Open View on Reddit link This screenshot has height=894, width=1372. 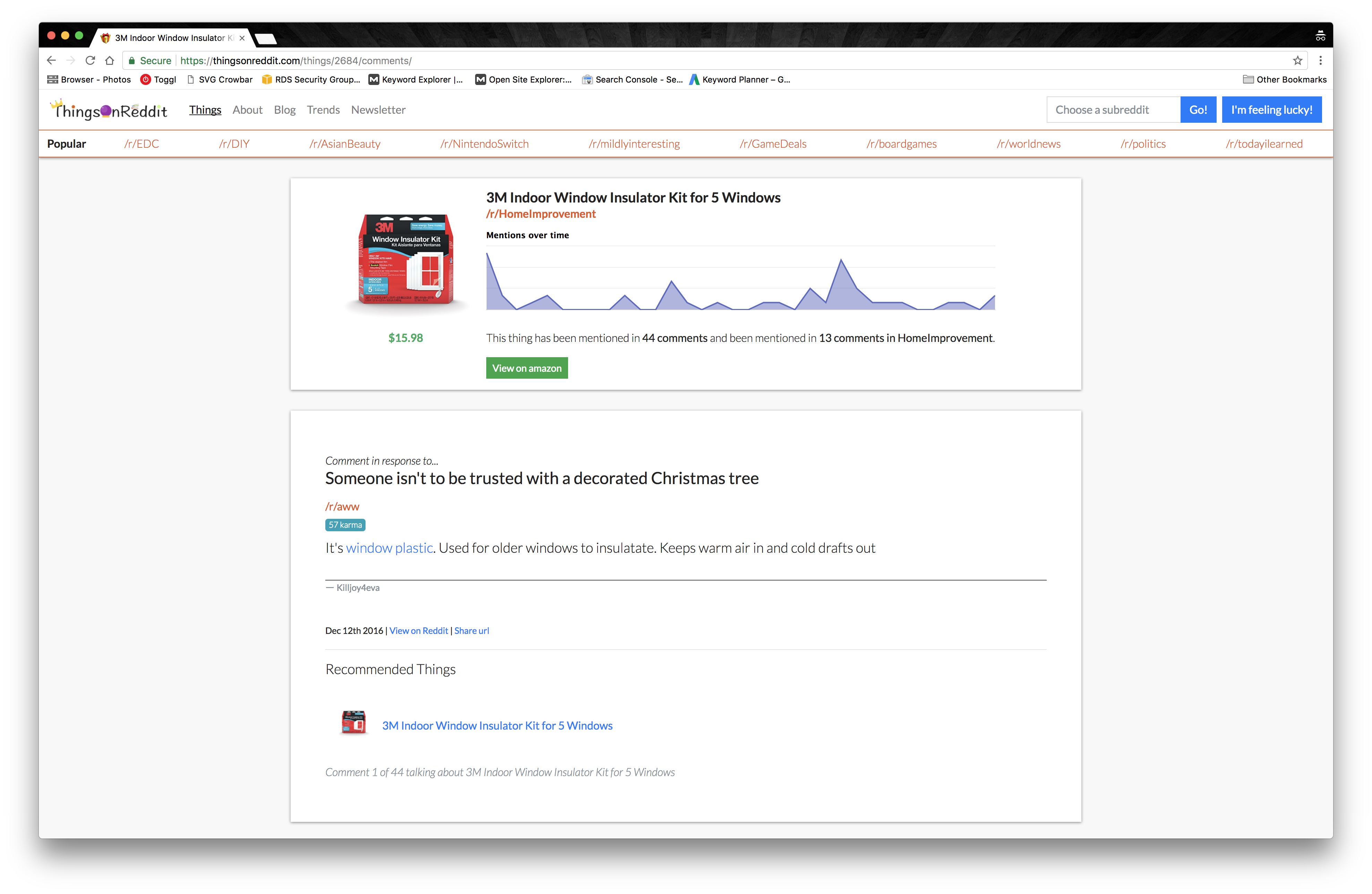click(419, 630)
